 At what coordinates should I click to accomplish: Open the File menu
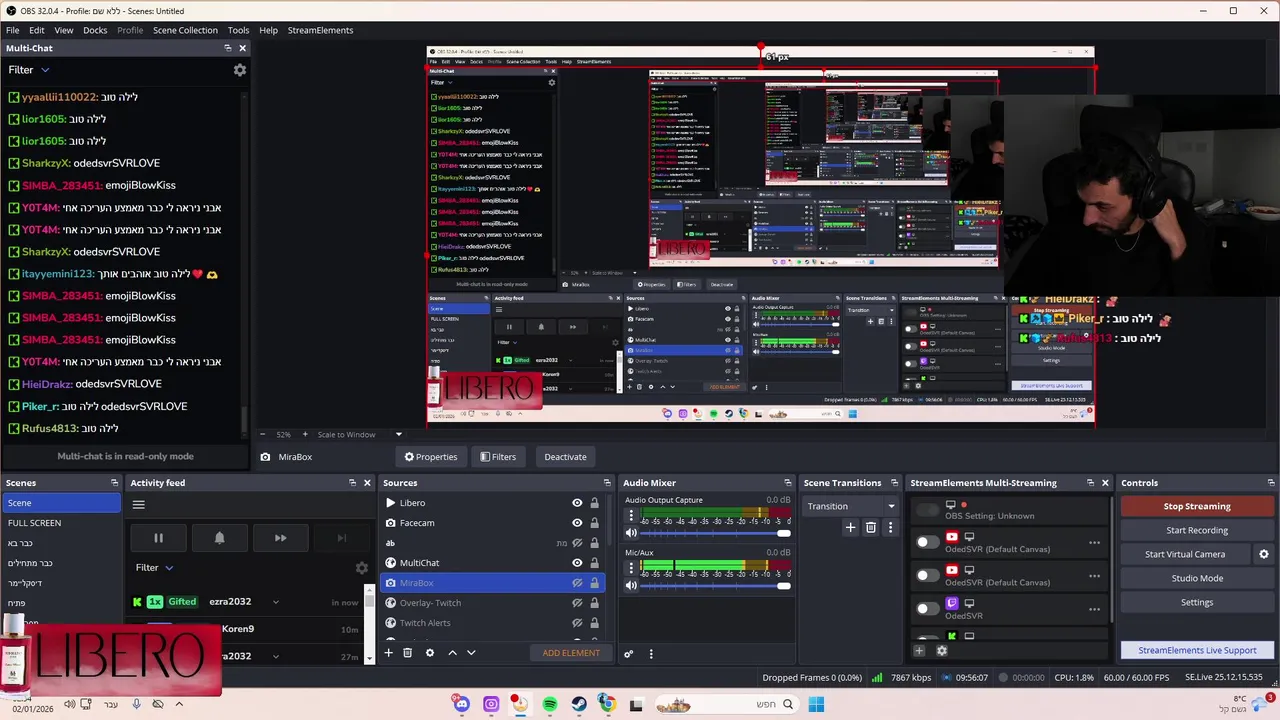coord(12,30)
